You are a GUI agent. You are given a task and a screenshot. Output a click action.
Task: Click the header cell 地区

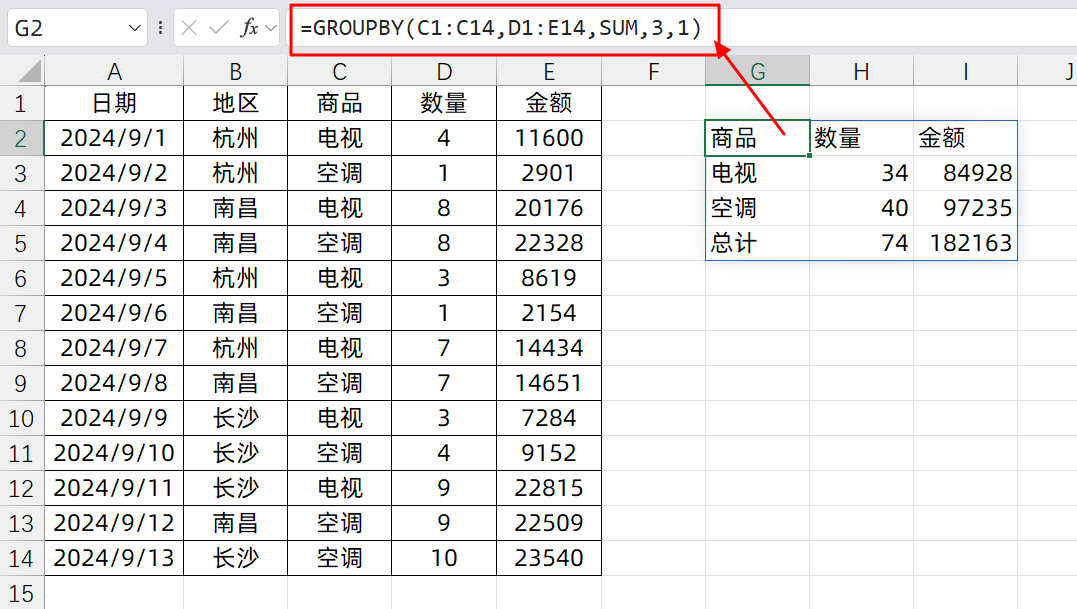236,104
